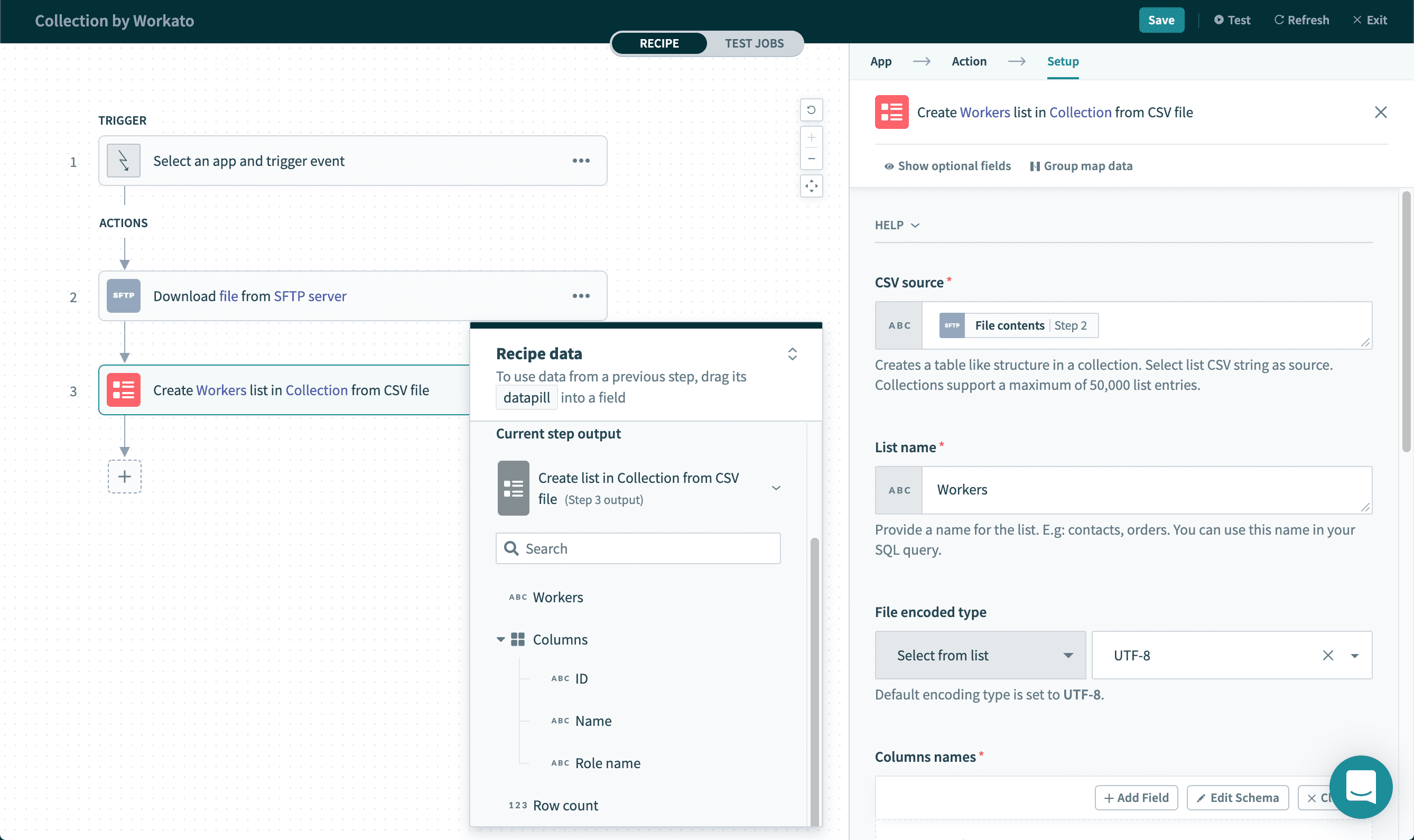
Task: Open the chat support bubble
Action: pos(1360,786)
